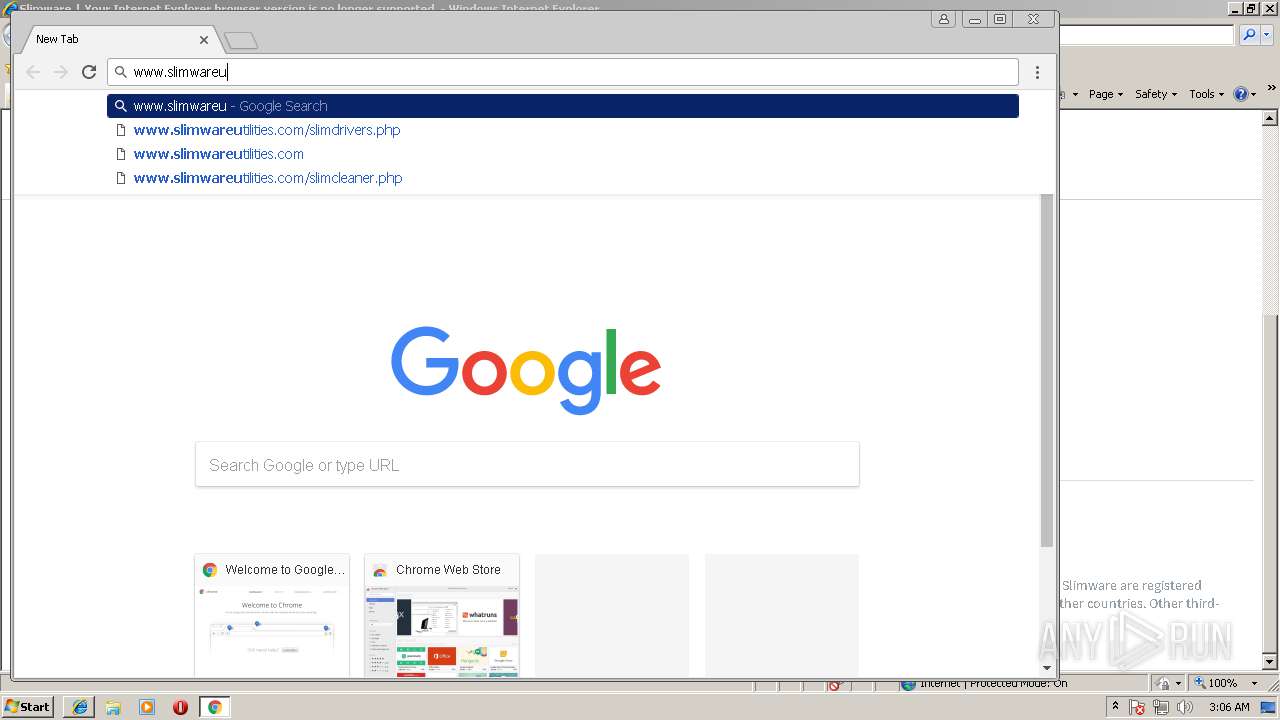1280x720 pixels.
Task: Click the network tray icon
Action: (x=1161, y=708)
